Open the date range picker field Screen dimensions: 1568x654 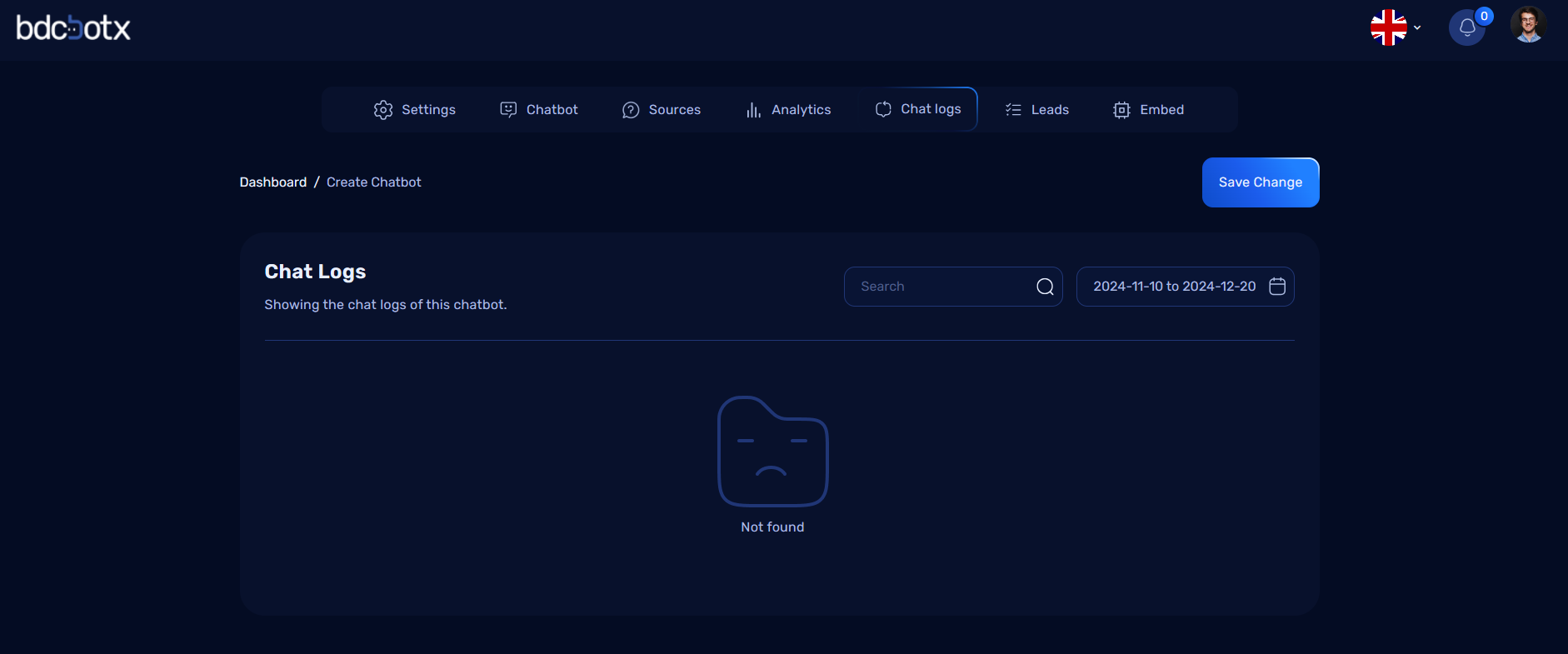[x=1173, y=287]
